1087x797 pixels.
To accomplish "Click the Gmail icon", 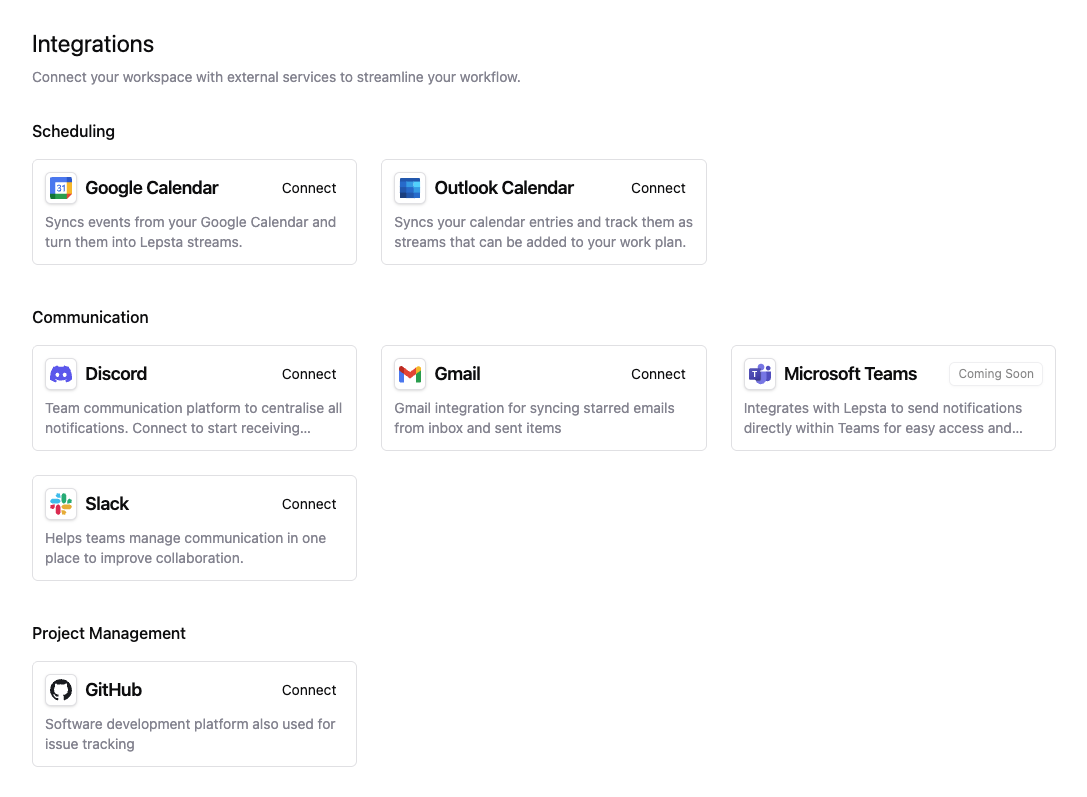I will click(x=410, y=374).
